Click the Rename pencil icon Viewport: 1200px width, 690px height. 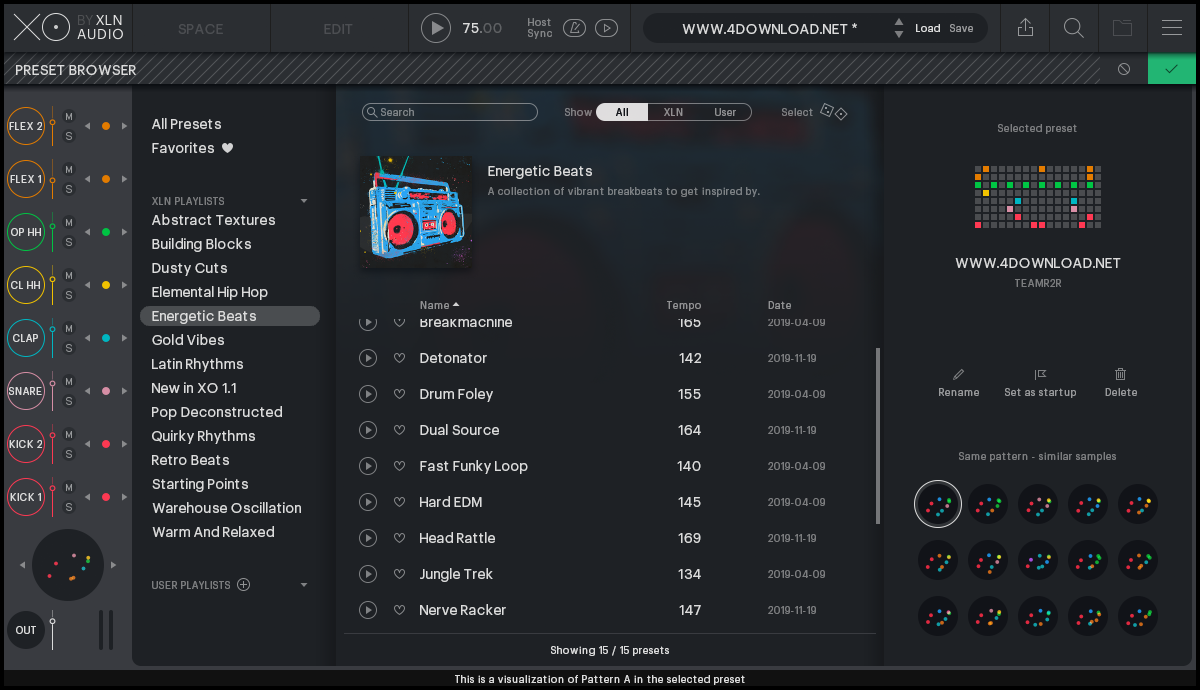(959, 374)
